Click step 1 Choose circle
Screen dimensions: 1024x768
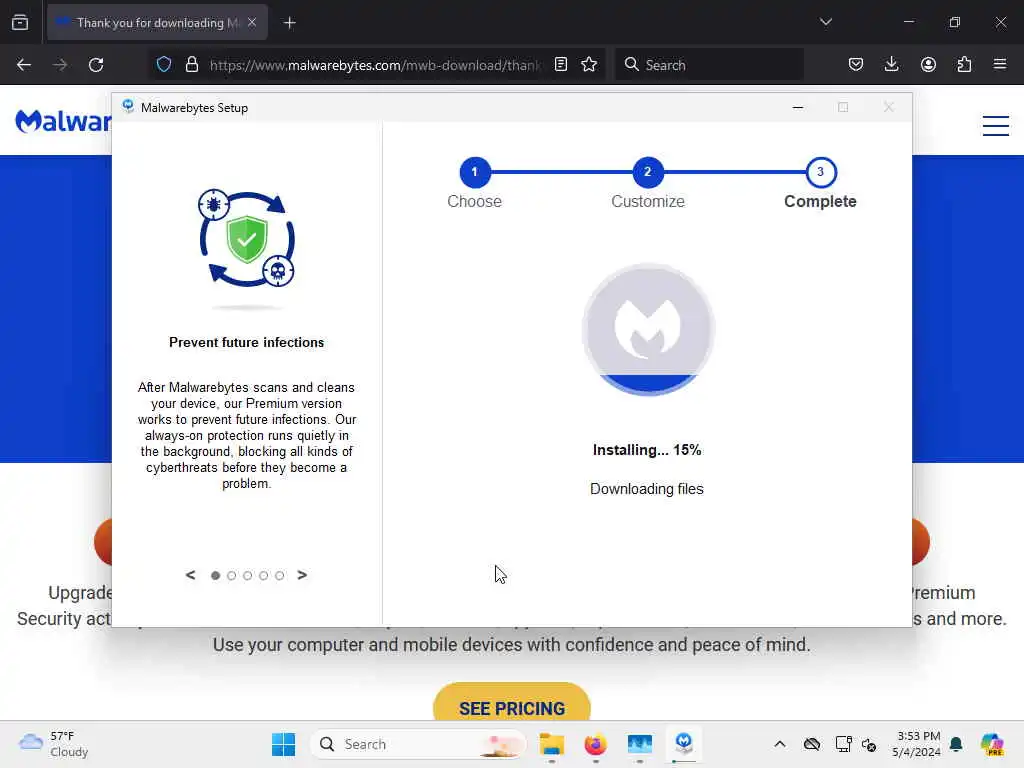tap(475, 172)
